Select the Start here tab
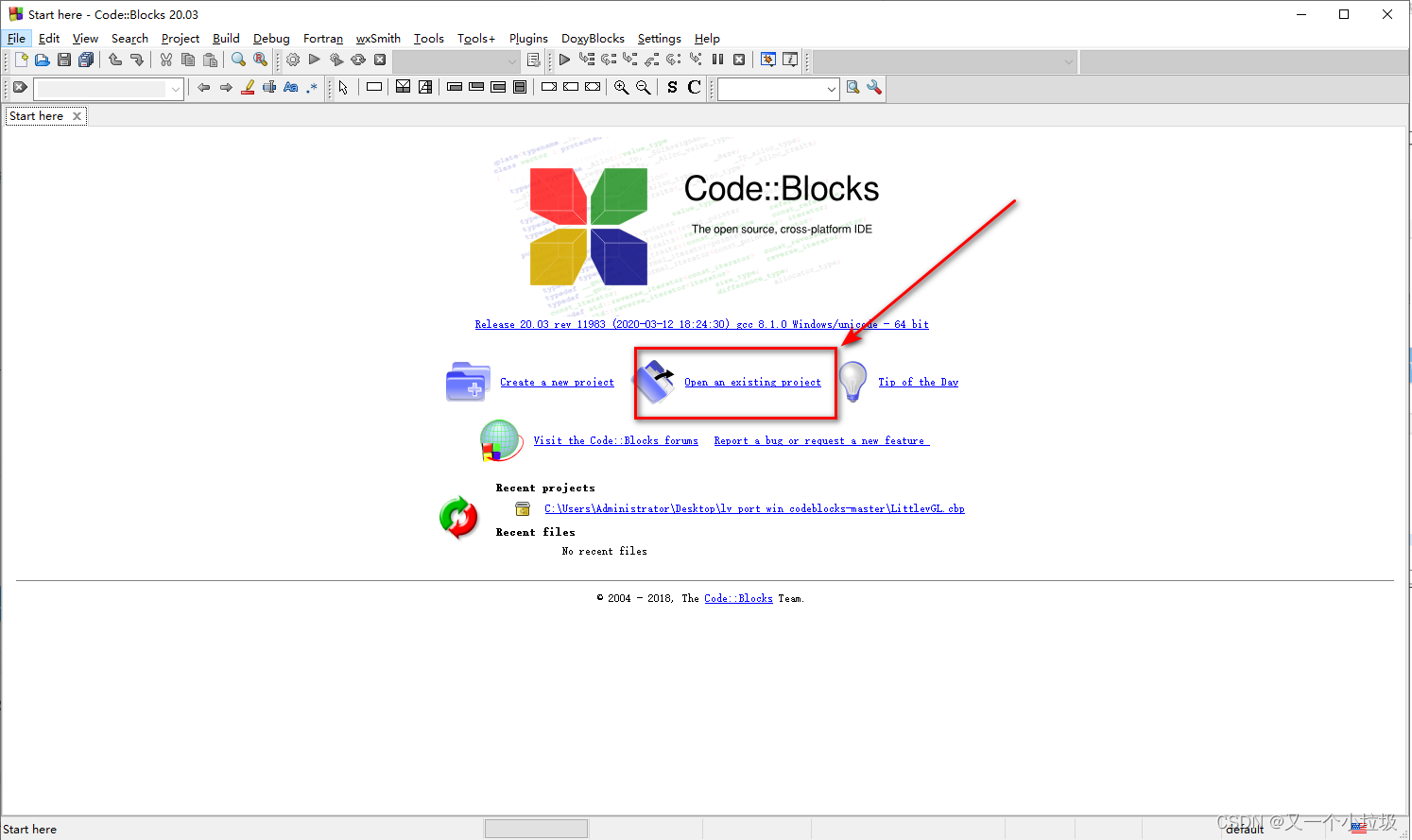This screenshot has height=840, width=1412. click(37, 116)
